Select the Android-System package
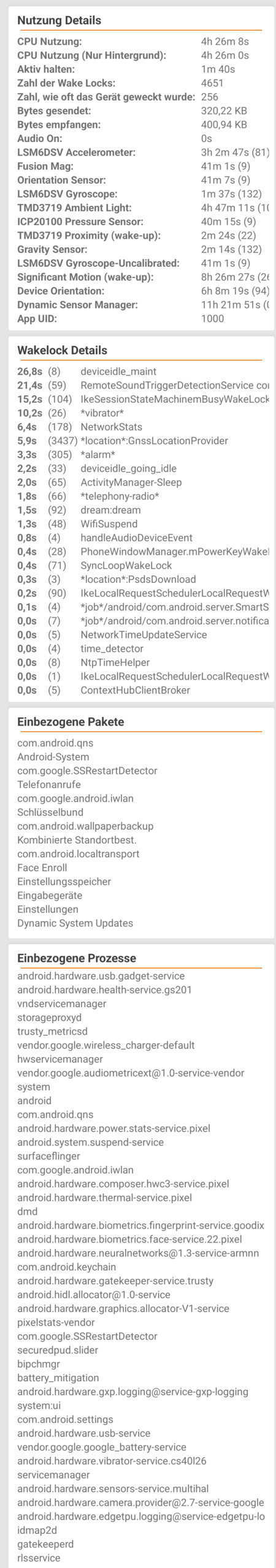Image resolution: width=276 pixels, height=1568 pixels. 53,757
